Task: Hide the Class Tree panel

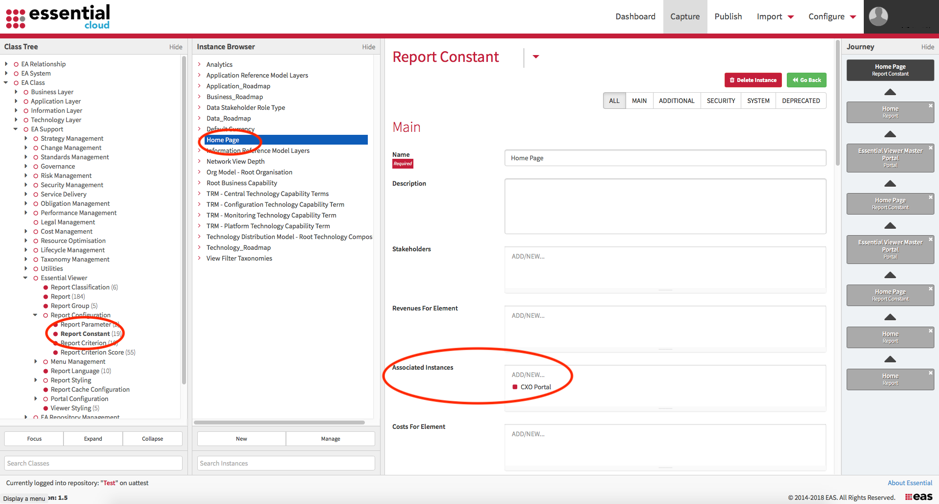Action: 175,47
